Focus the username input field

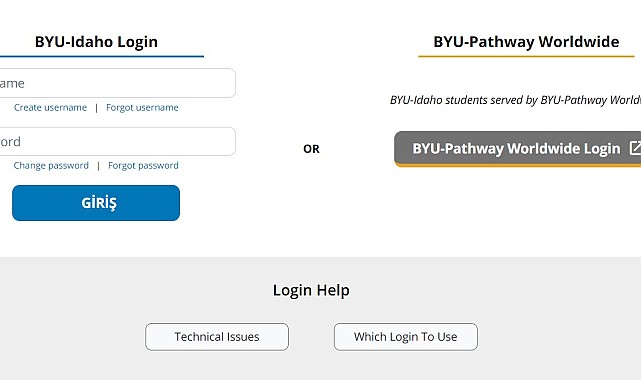click(x=117, y=83)
